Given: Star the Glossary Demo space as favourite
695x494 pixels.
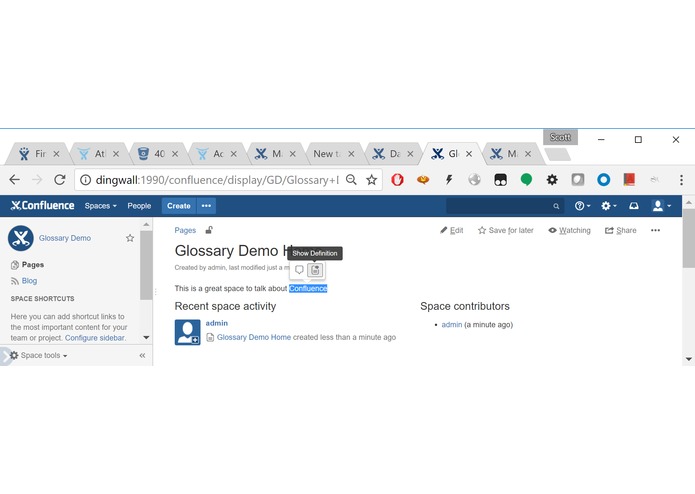Looking at the screenshot, I should click(x=130, y=238).
